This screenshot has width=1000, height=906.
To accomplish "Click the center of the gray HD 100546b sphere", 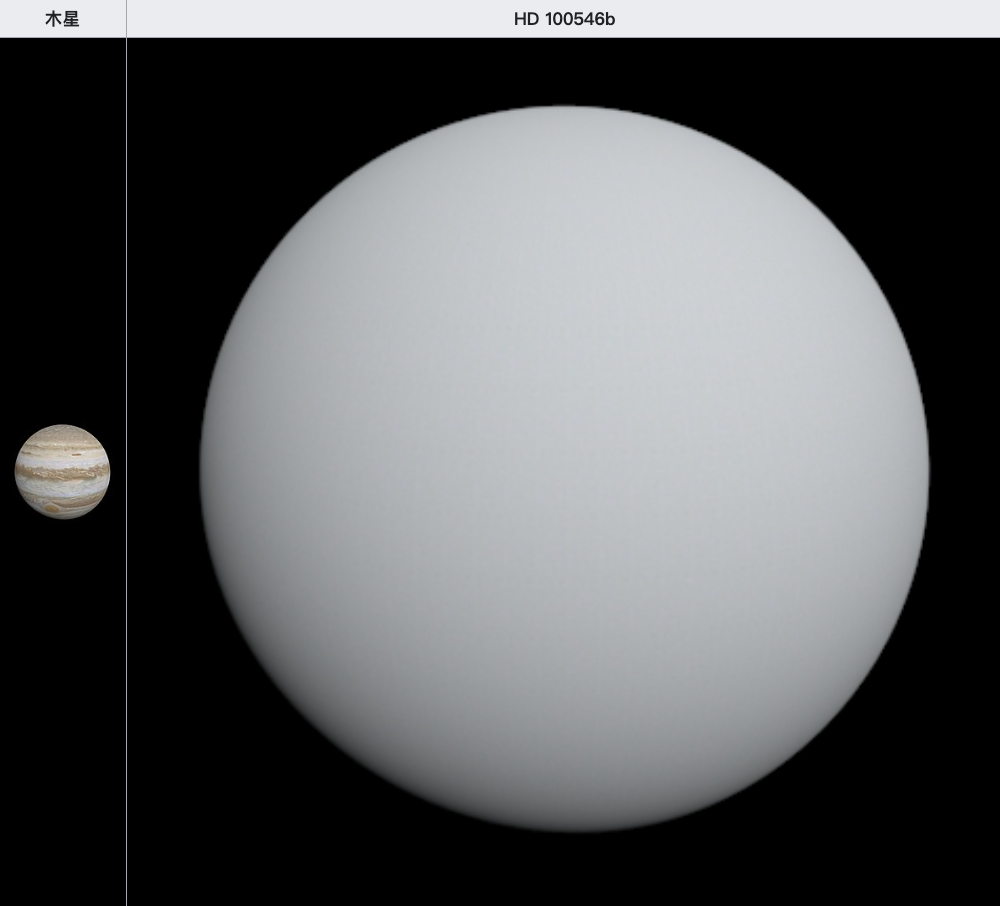I will [x=564, y=468].
